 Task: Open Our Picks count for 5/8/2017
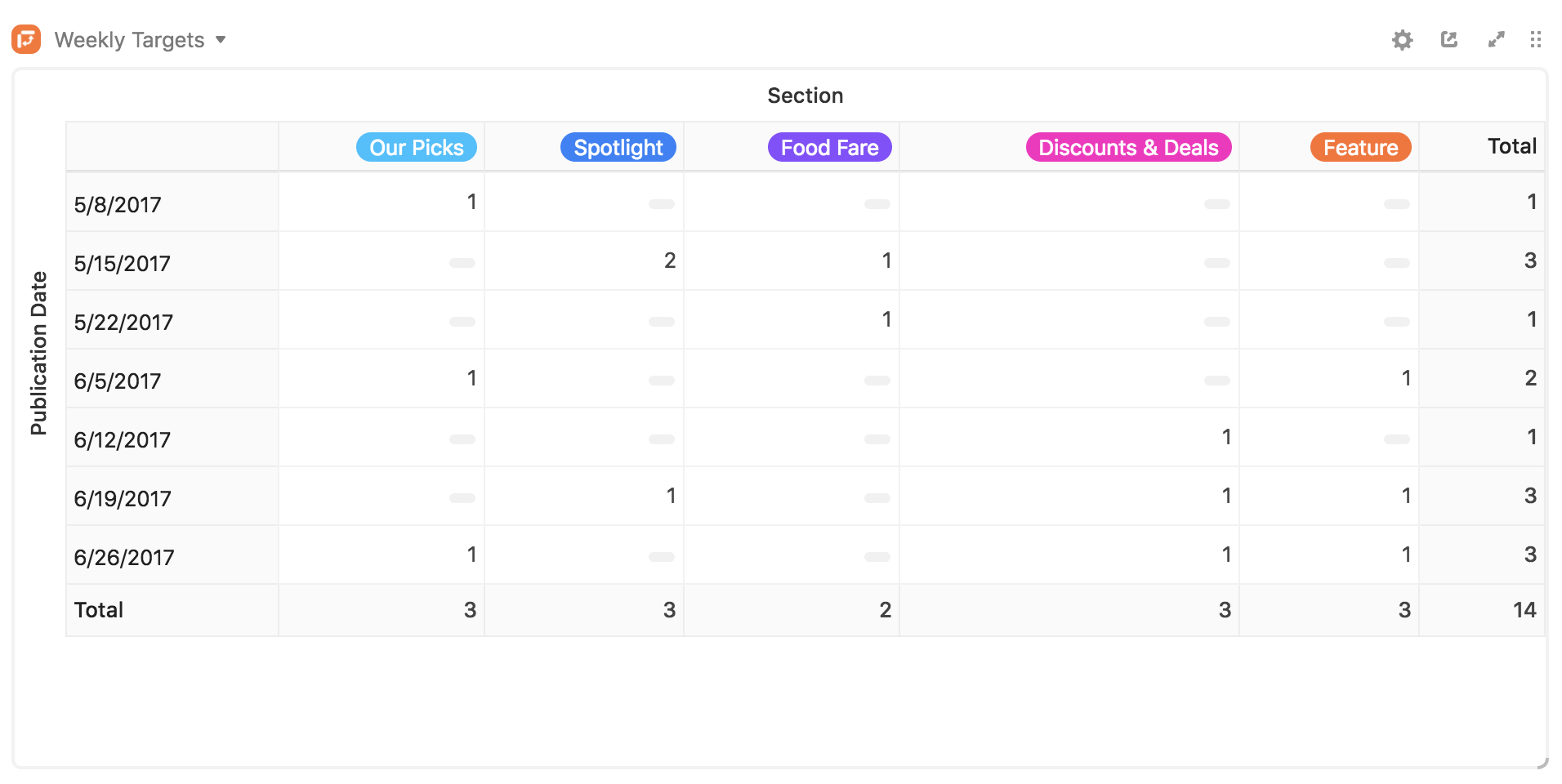tap(471, 202)
